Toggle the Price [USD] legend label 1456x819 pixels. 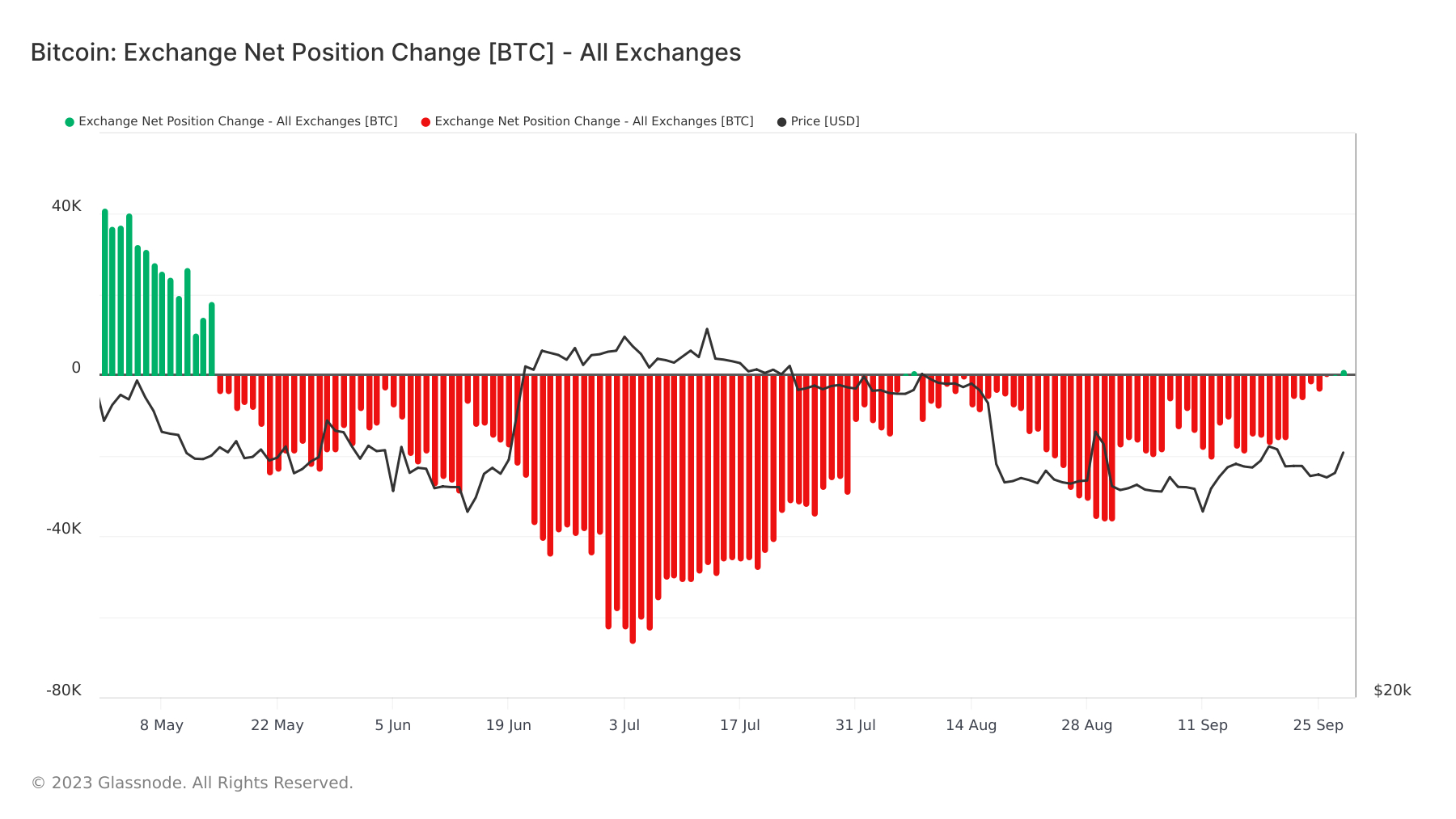click(x=825, y=121)
